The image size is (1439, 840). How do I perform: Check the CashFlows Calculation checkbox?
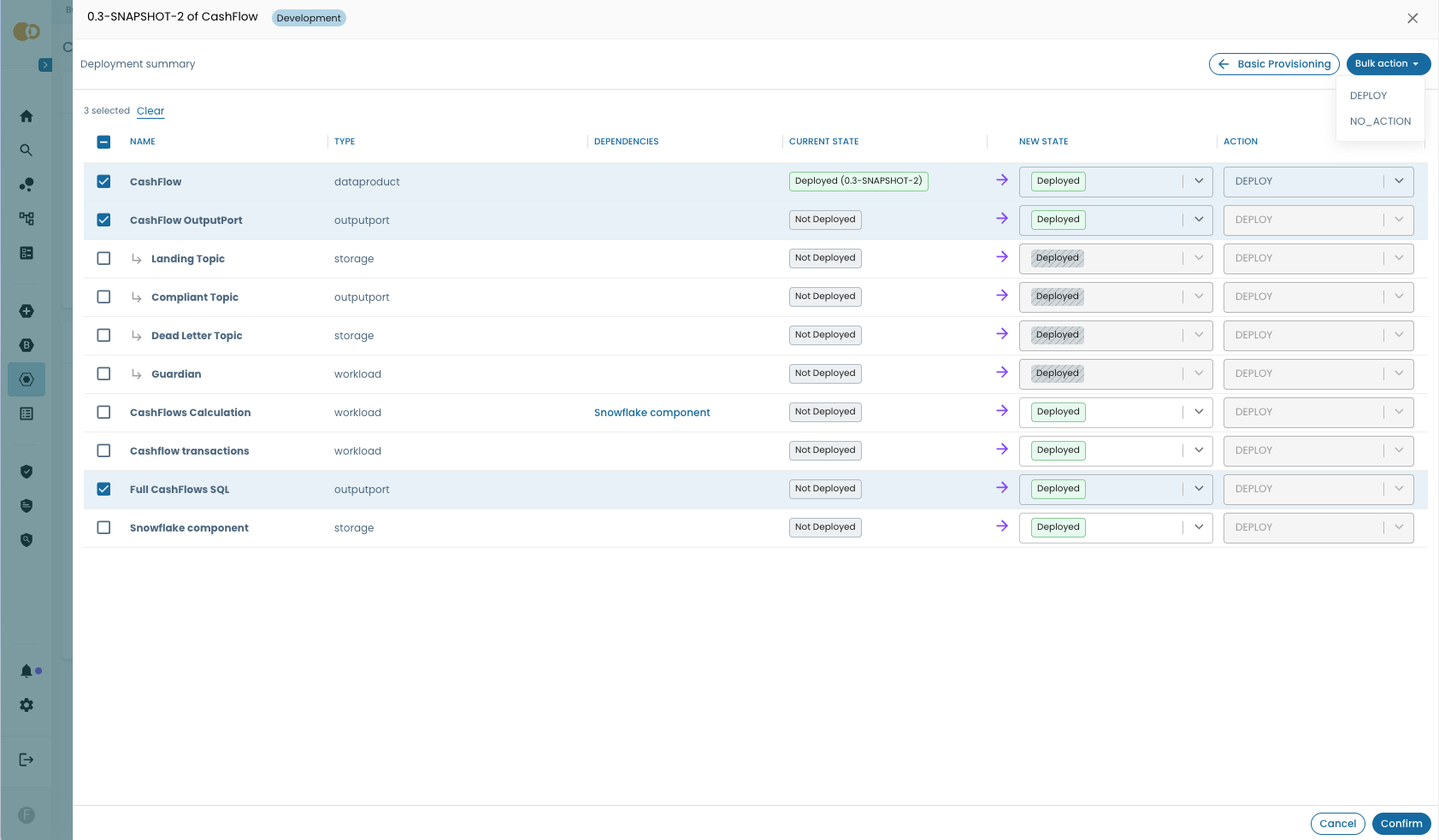click(x=103, y=412)
